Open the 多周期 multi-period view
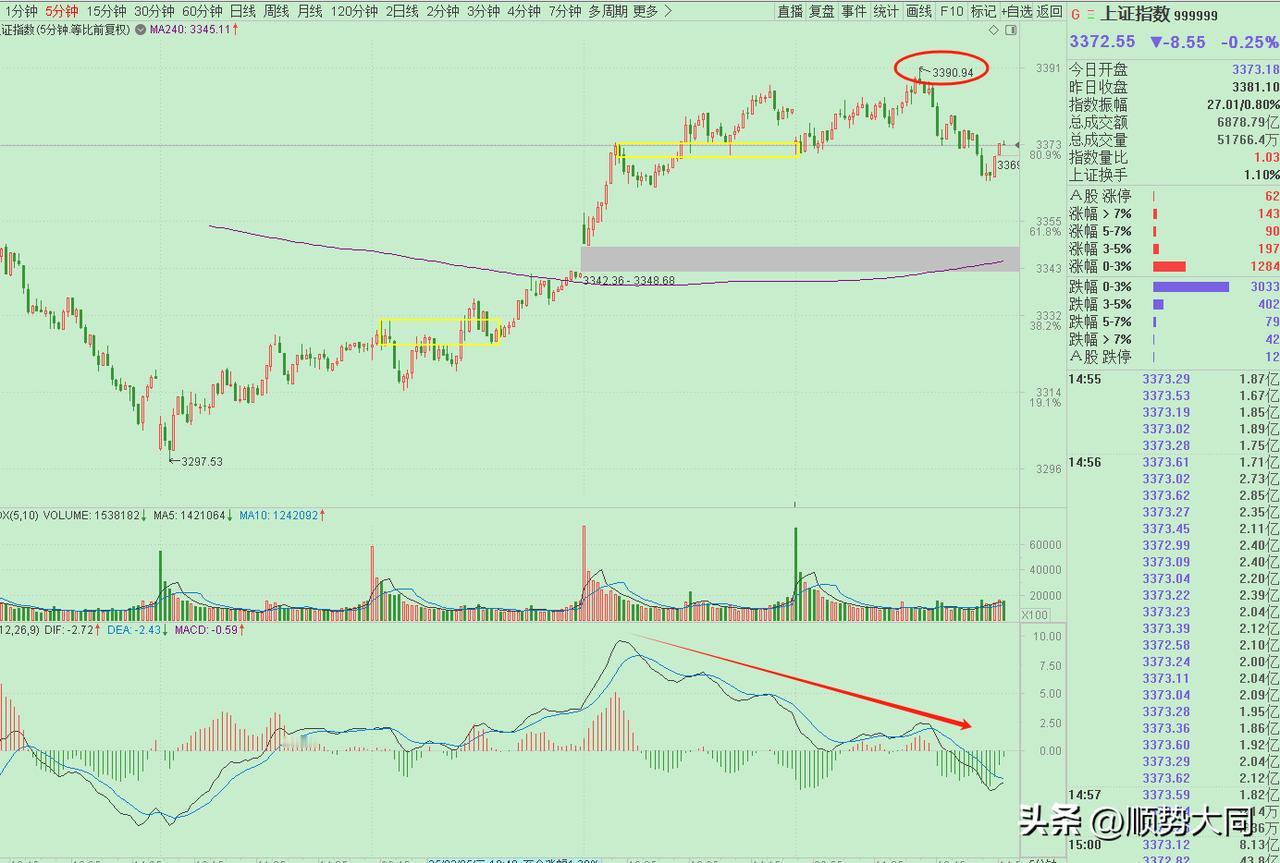Viewport: 1280px width, 863px height. tap(608, 11)
